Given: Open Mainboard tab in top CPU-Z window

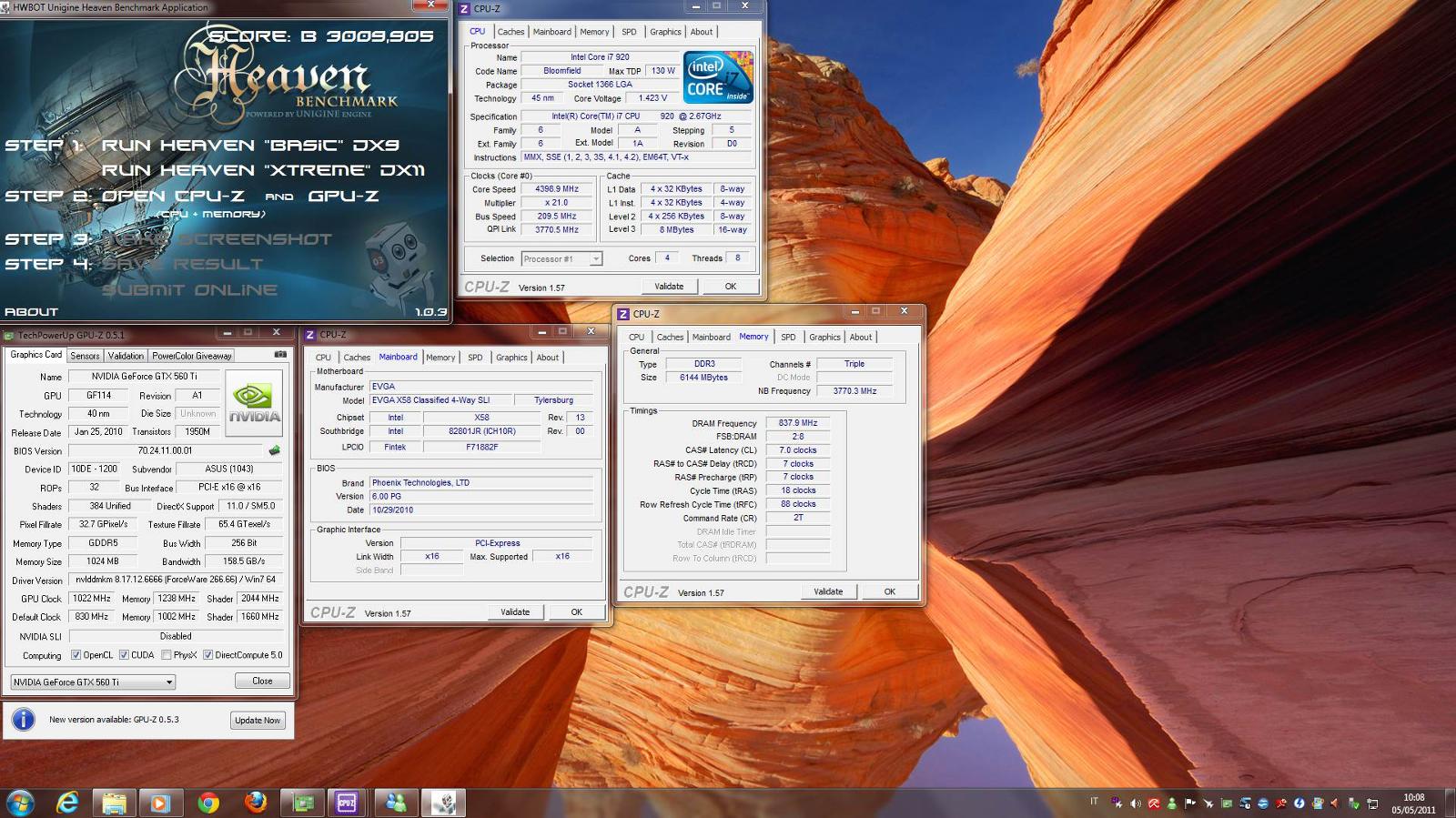Looking at the screenshot, I should click(552, 32).
